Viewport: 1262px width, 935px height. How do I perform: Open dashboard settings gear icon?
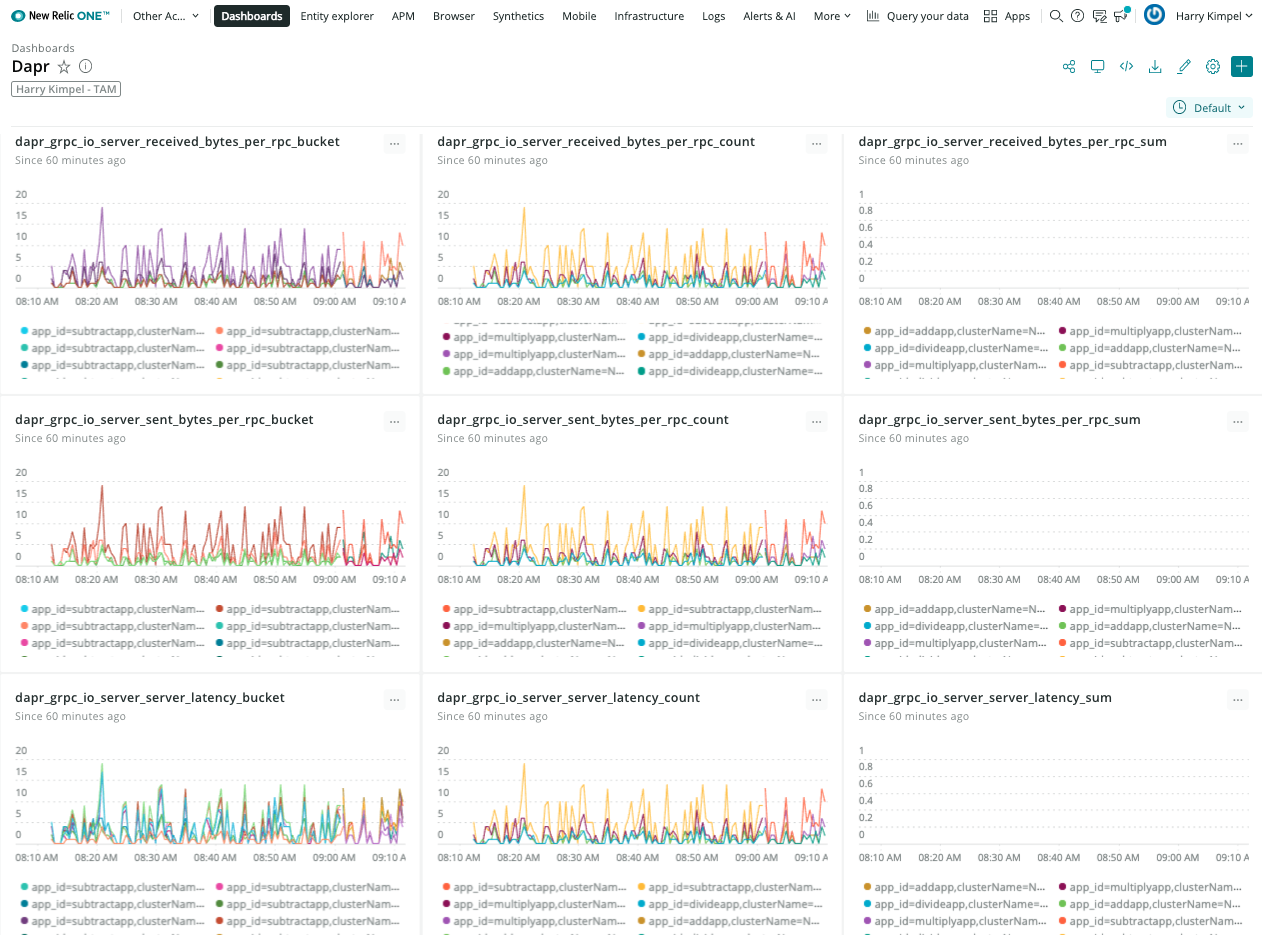1213,67
